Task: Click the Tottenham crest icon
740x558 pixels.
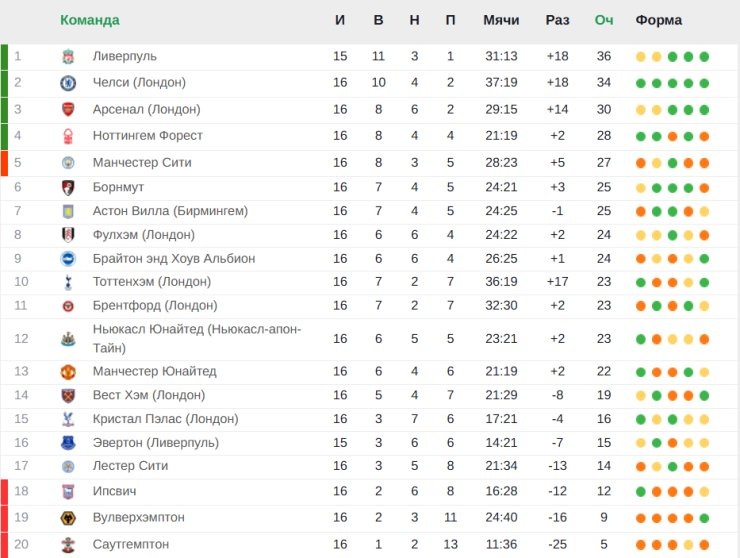Action: tap(68, 282)
